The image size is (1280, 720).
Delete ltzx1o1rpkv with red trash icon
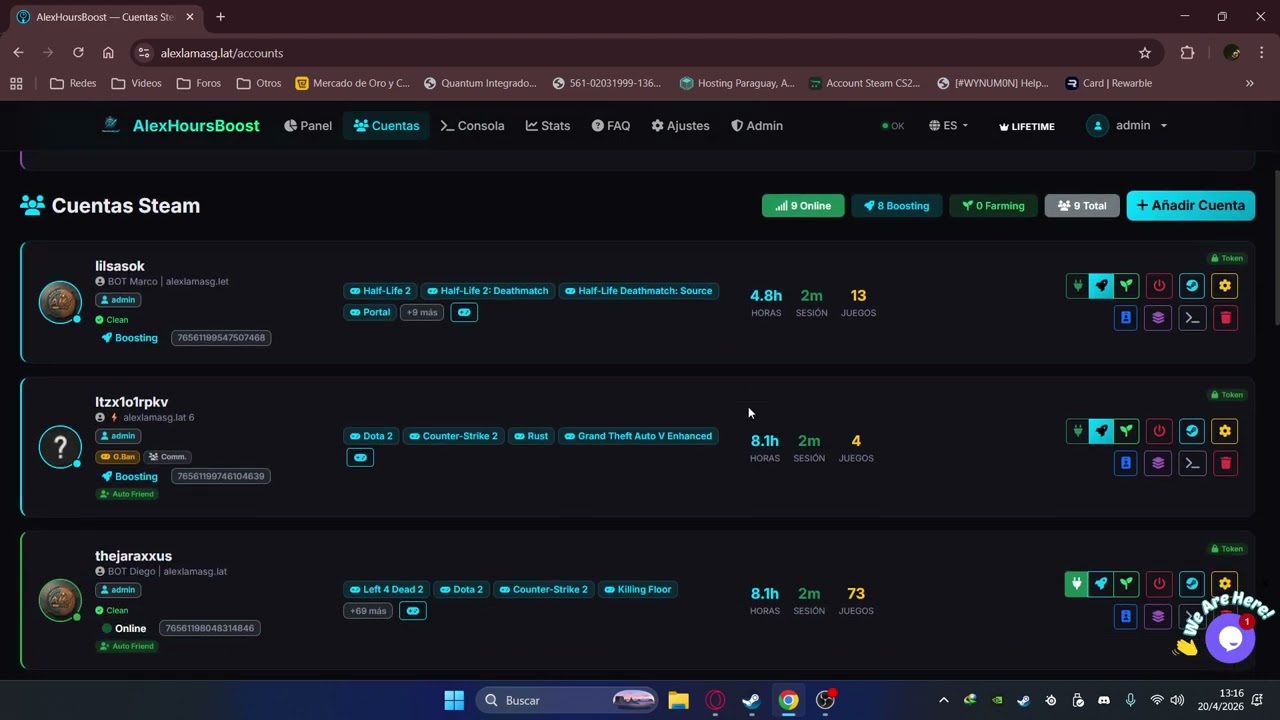pyautogui.click(x=1225, y=463)
